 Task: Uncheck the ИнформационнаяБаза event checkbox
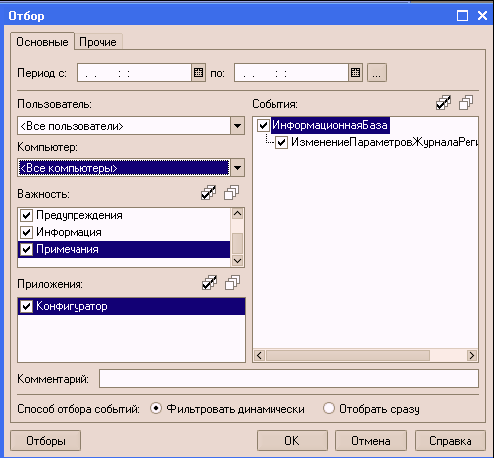[263, 125]
